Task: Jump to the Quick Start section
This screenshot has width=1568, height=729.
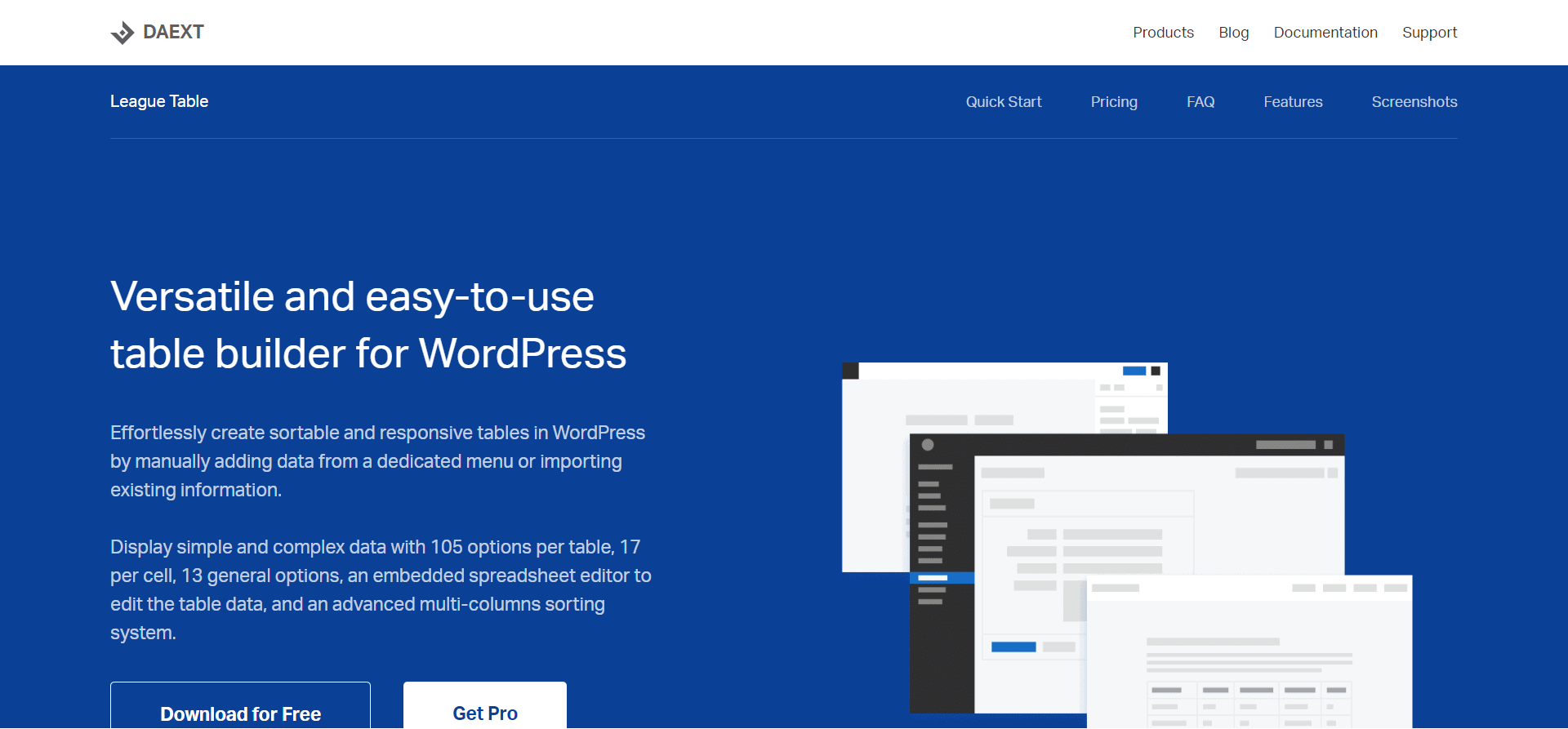Action: click(x=1004, y=102)
